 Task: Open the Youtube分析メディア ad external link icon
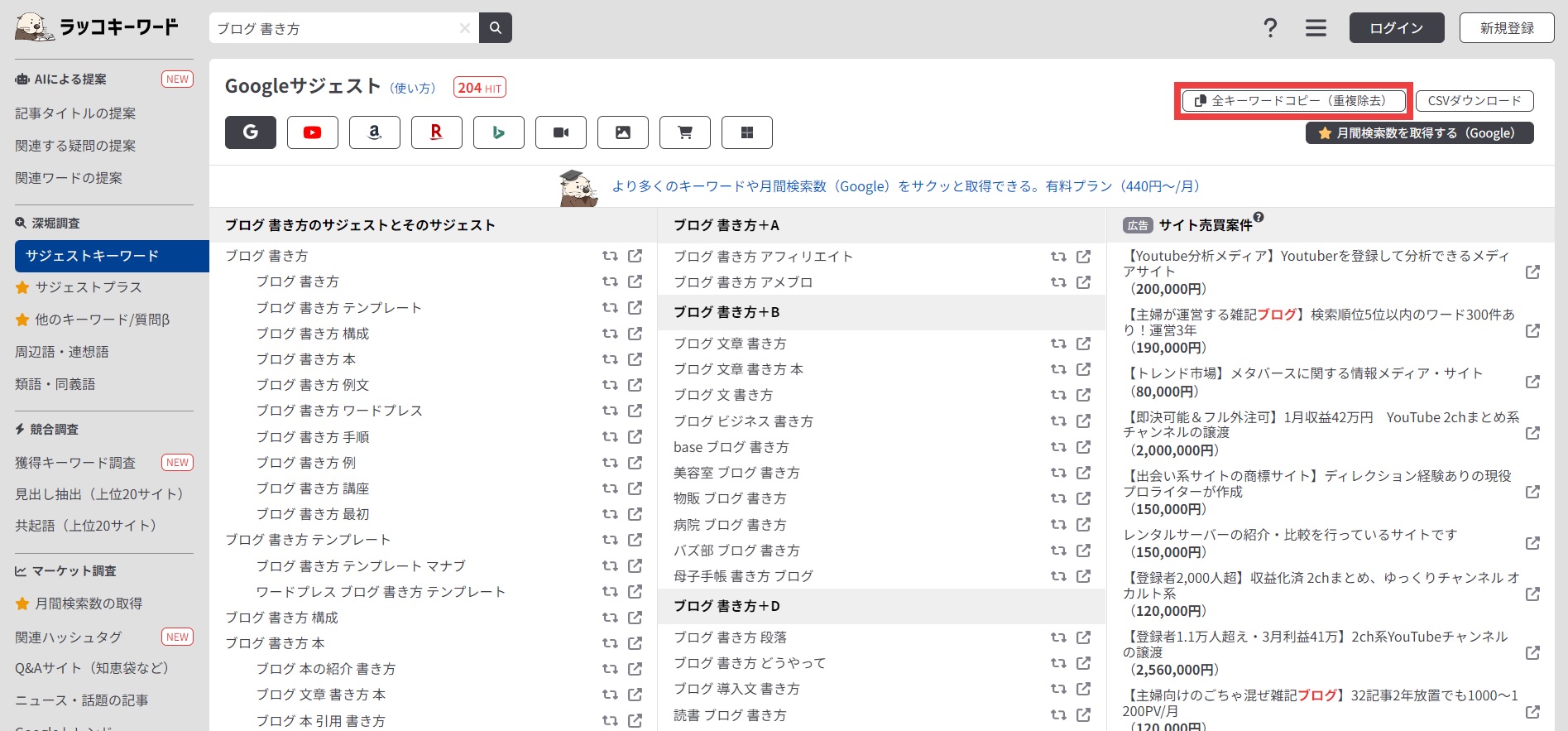[x=1532, y=272]
